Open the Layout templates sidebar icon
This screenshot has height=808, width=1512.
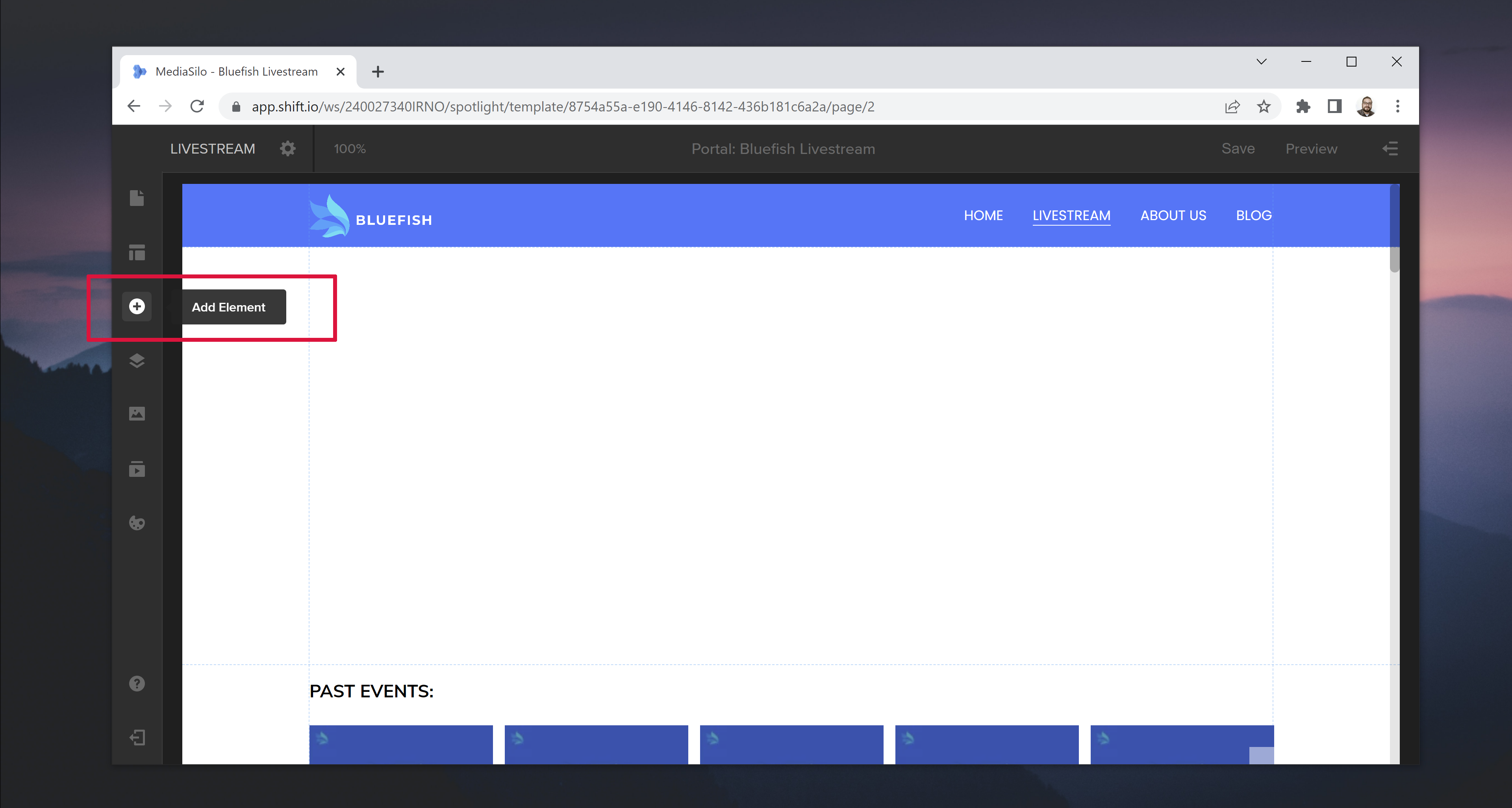tap(137, 252)
